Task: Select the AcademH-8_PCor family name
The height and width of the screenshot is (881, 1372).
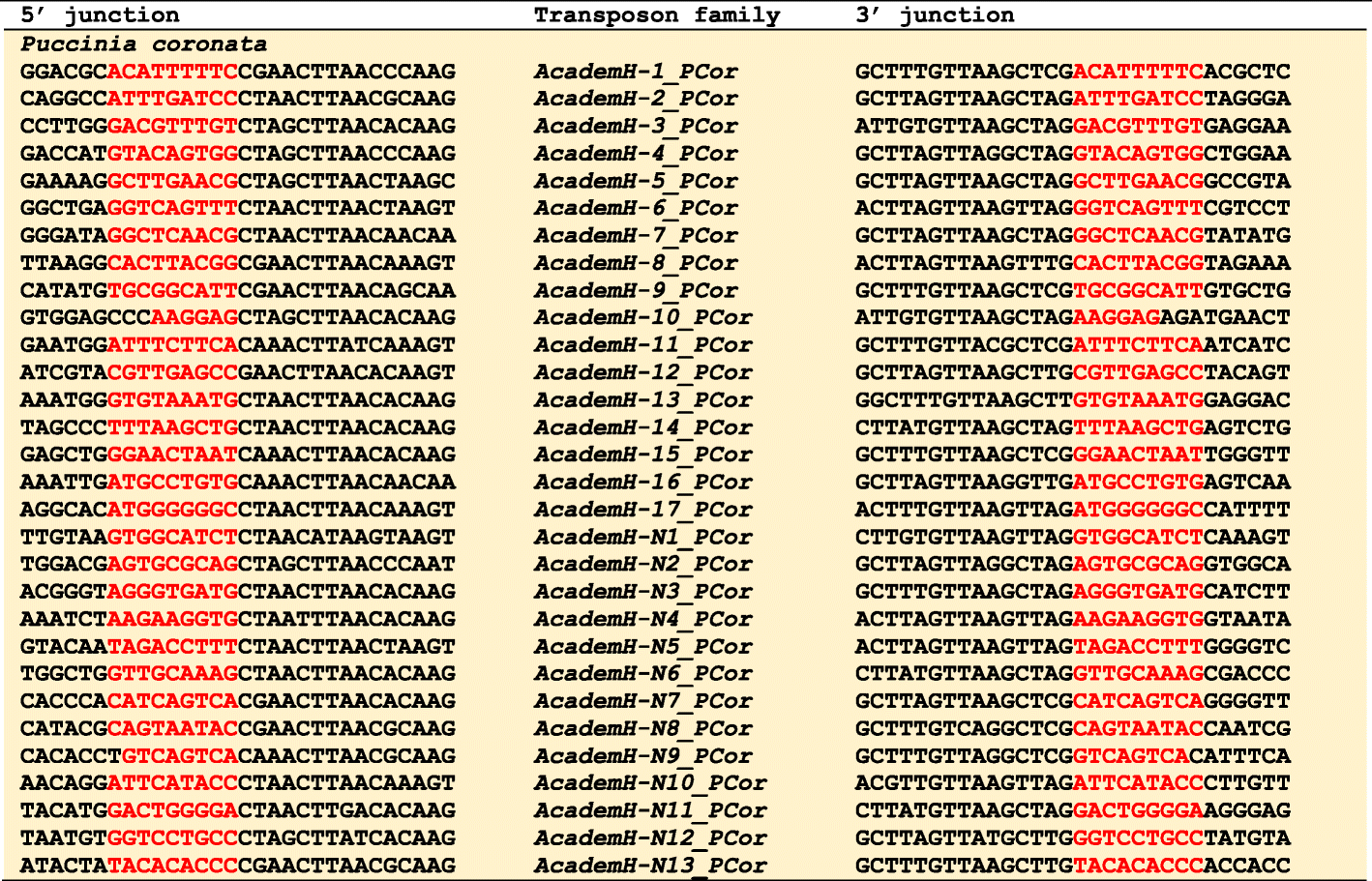Action: coord(636,263)
